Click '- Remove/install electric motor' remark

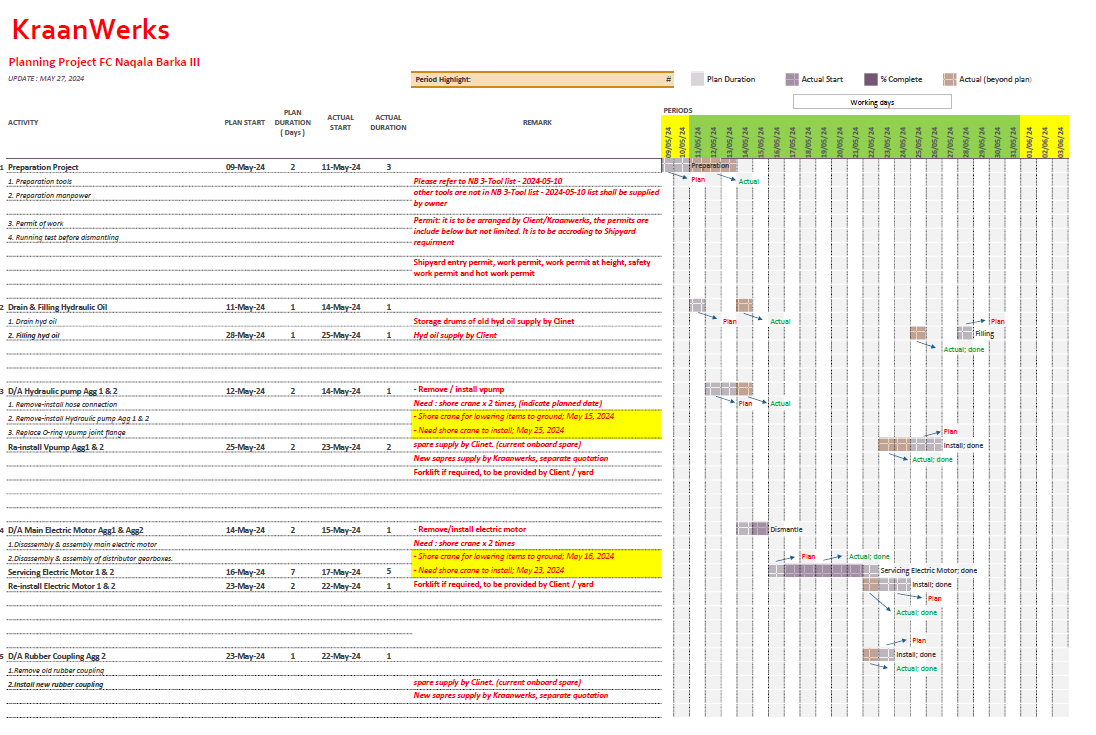point(470,529)
